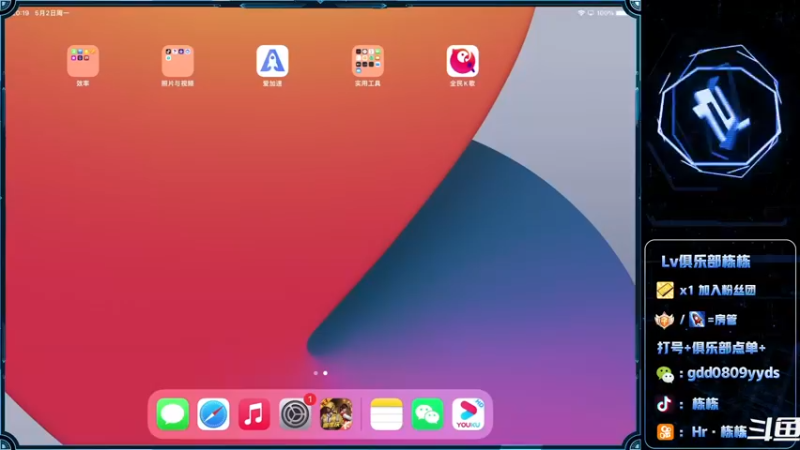The height and width of the screenshot is (450, 800).
Task: Open the 实用工具 folder
Action: coord(367,61)
